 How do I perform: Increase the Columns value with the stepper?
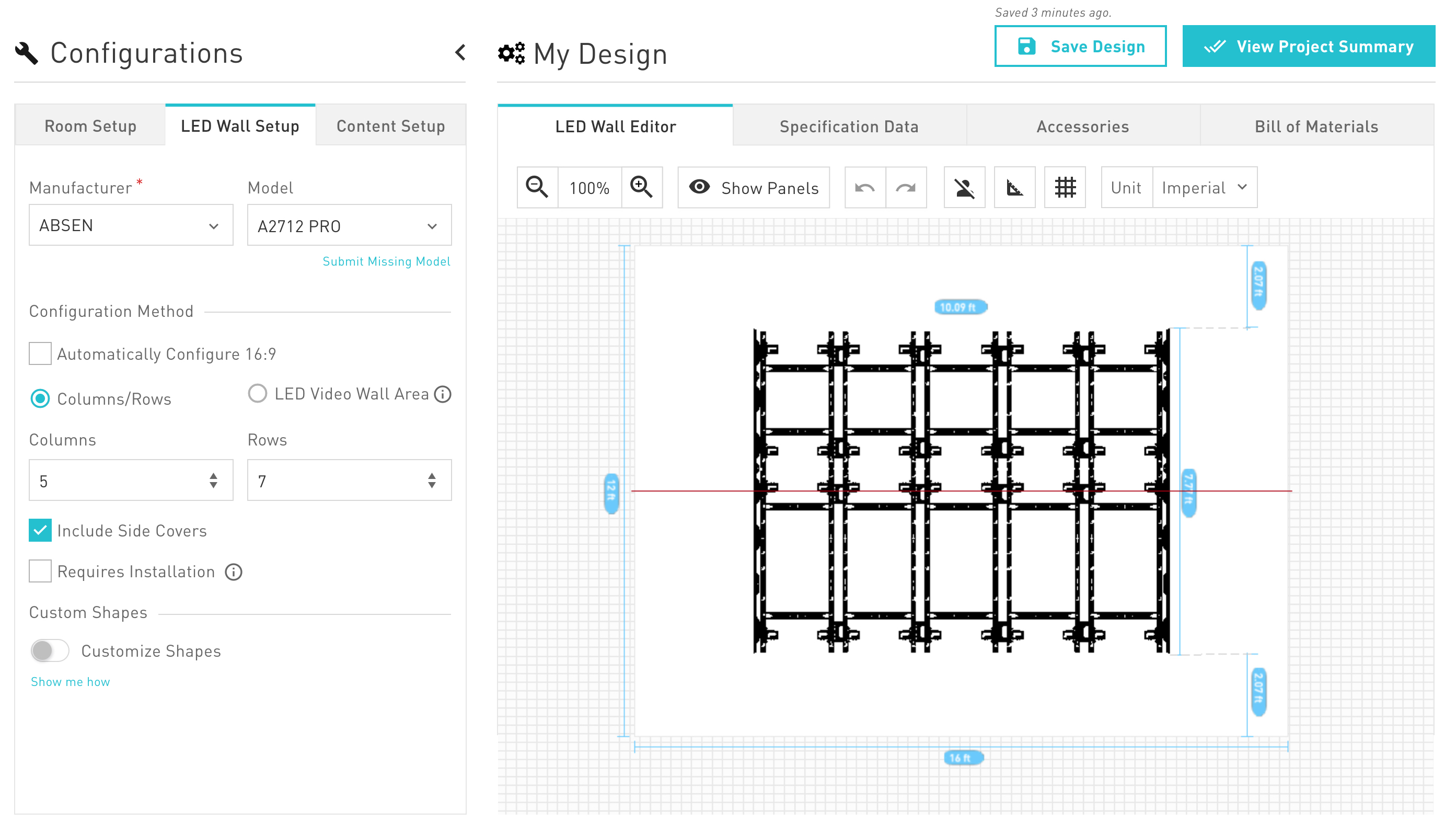click(213, 474)
